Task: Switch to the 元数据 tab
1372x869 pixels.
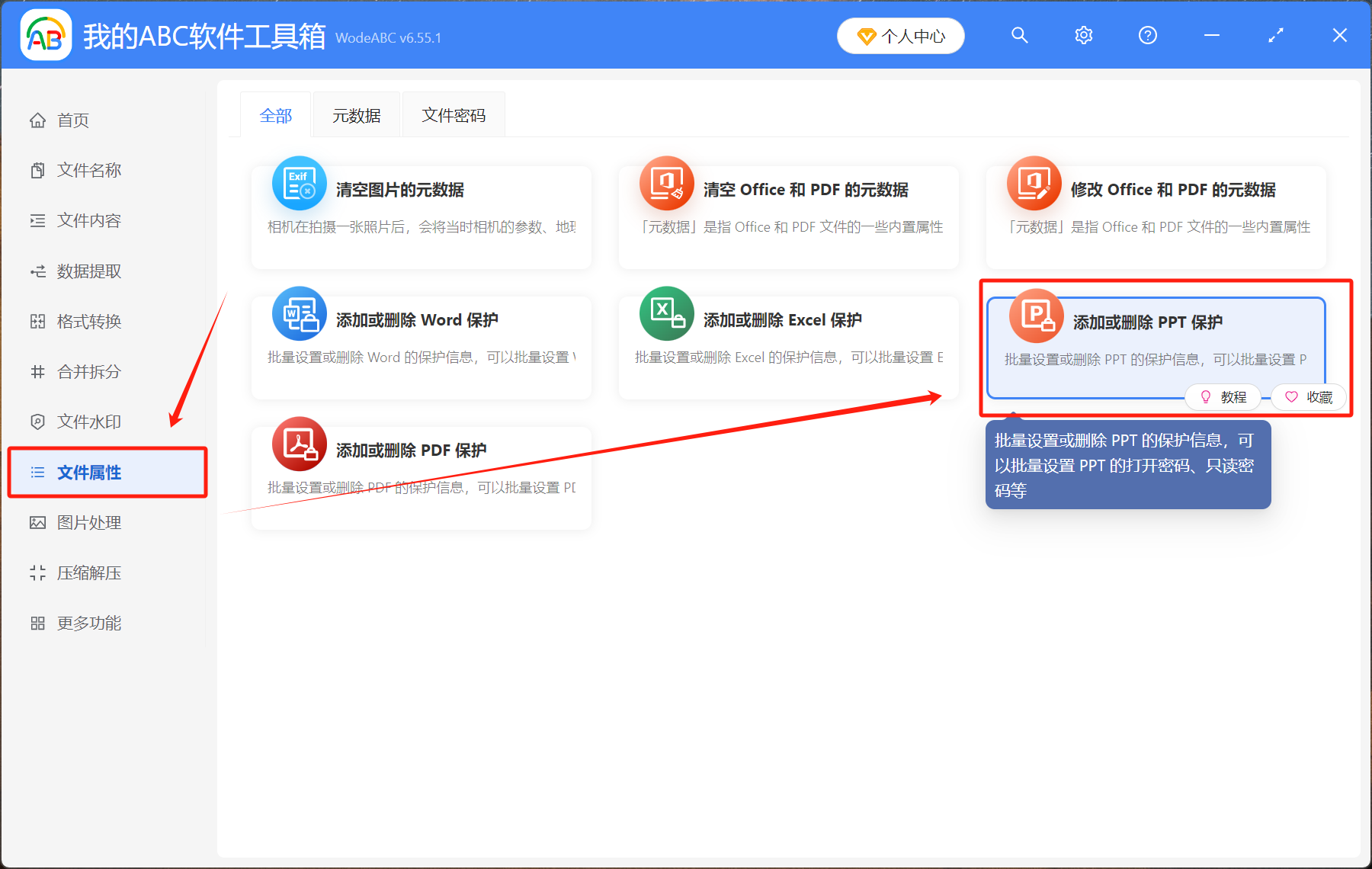Action: point(356,114)
